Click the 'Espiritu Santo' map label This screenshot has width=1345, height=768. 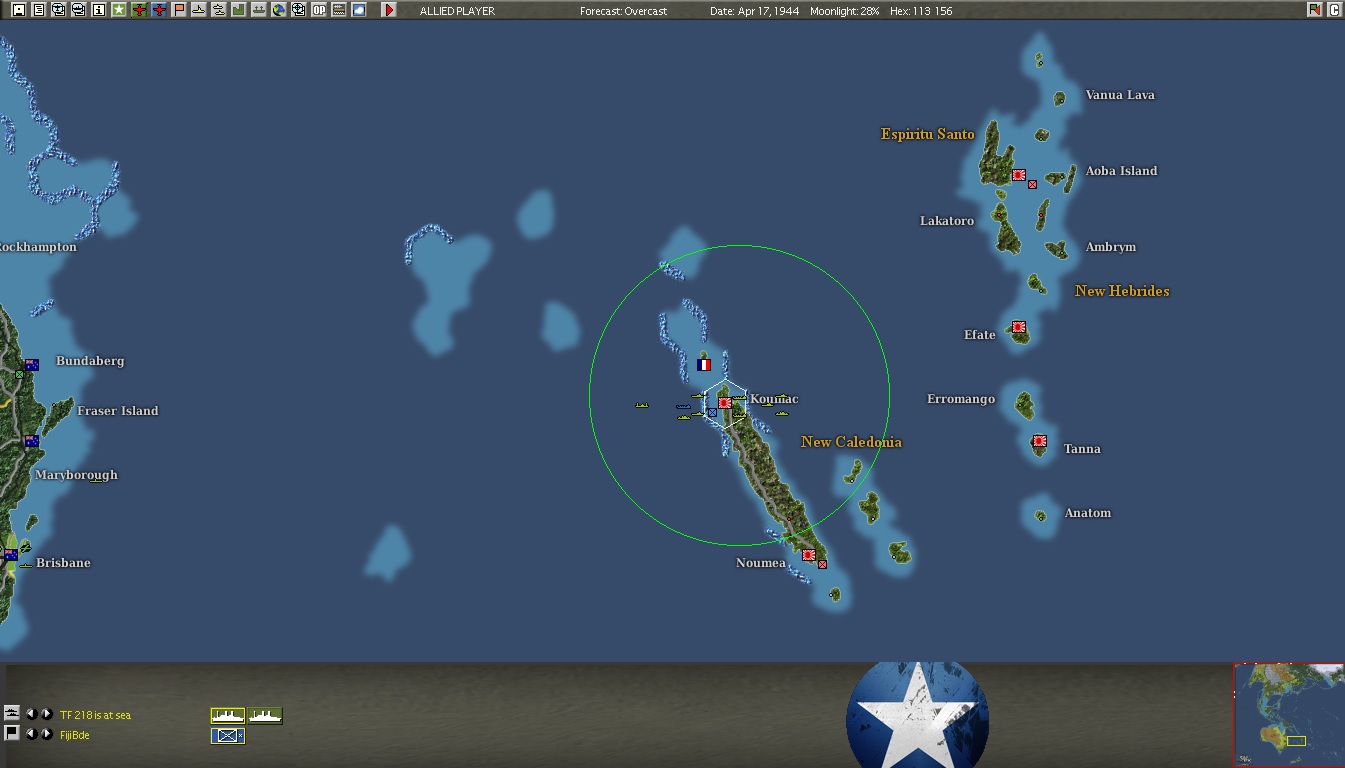(x=927, y=134)
